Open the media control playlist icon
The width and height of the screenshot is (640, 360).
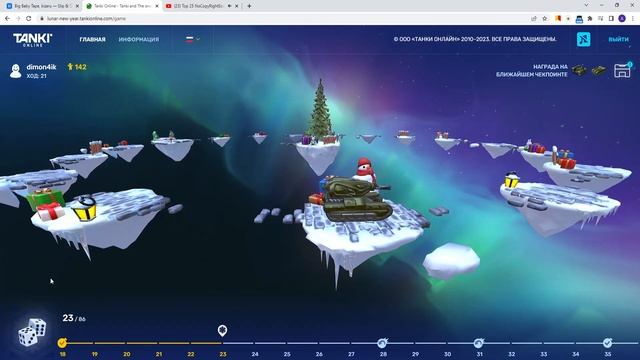[x=600, y=19]
